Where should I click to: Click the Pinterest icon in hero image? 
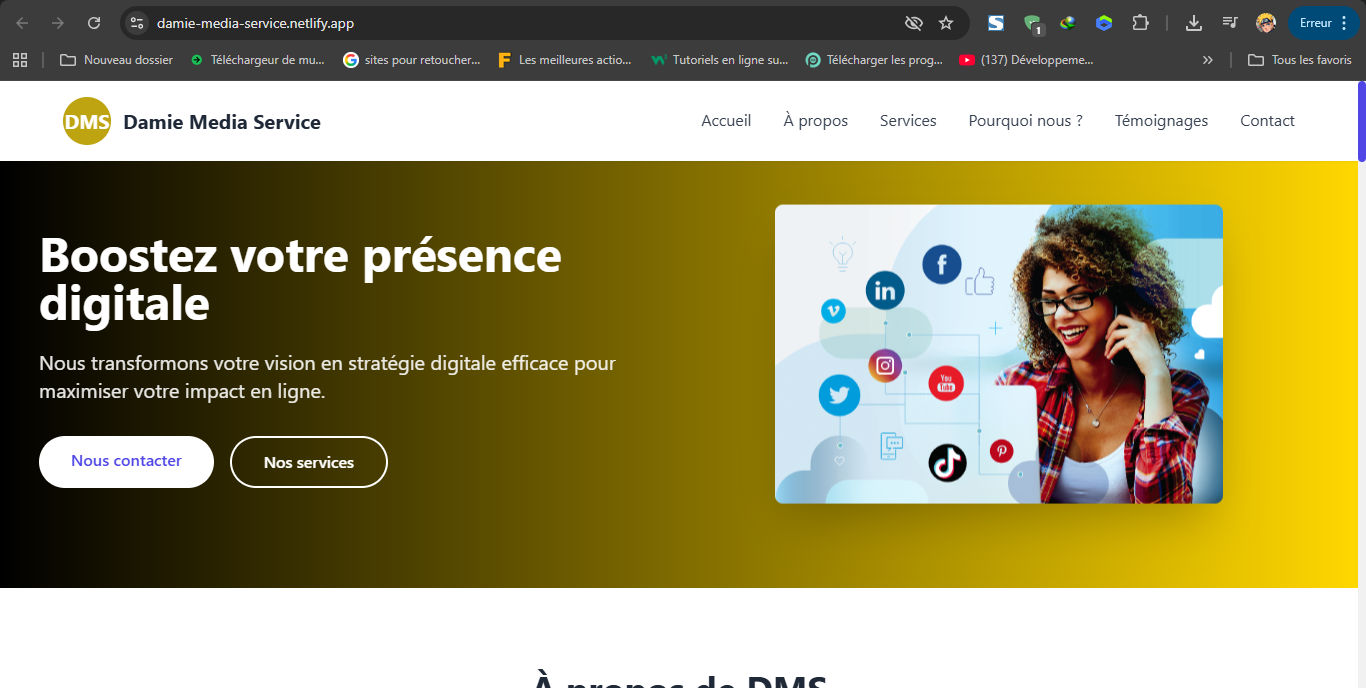click(1001, 451)
